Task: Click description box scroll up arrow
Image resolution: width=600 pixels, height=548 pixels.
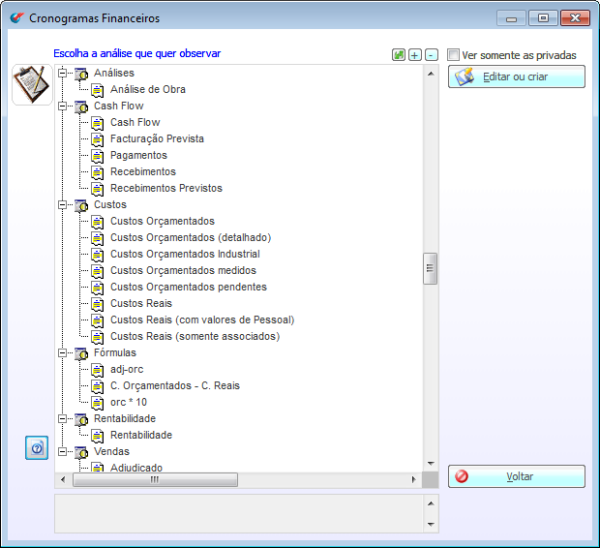Action: point(431,504)
